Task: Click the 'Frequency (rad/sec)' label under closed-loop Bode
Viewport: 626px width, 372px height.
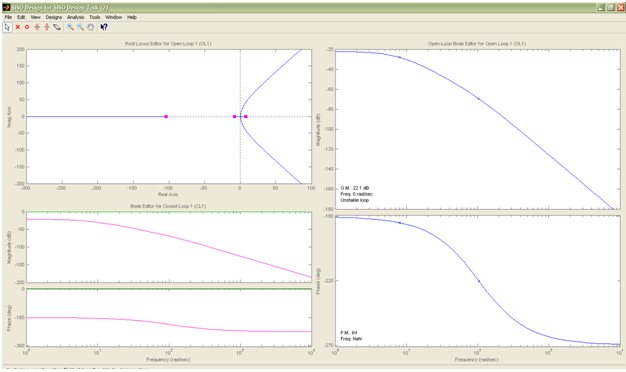Action: coord(168,360)
